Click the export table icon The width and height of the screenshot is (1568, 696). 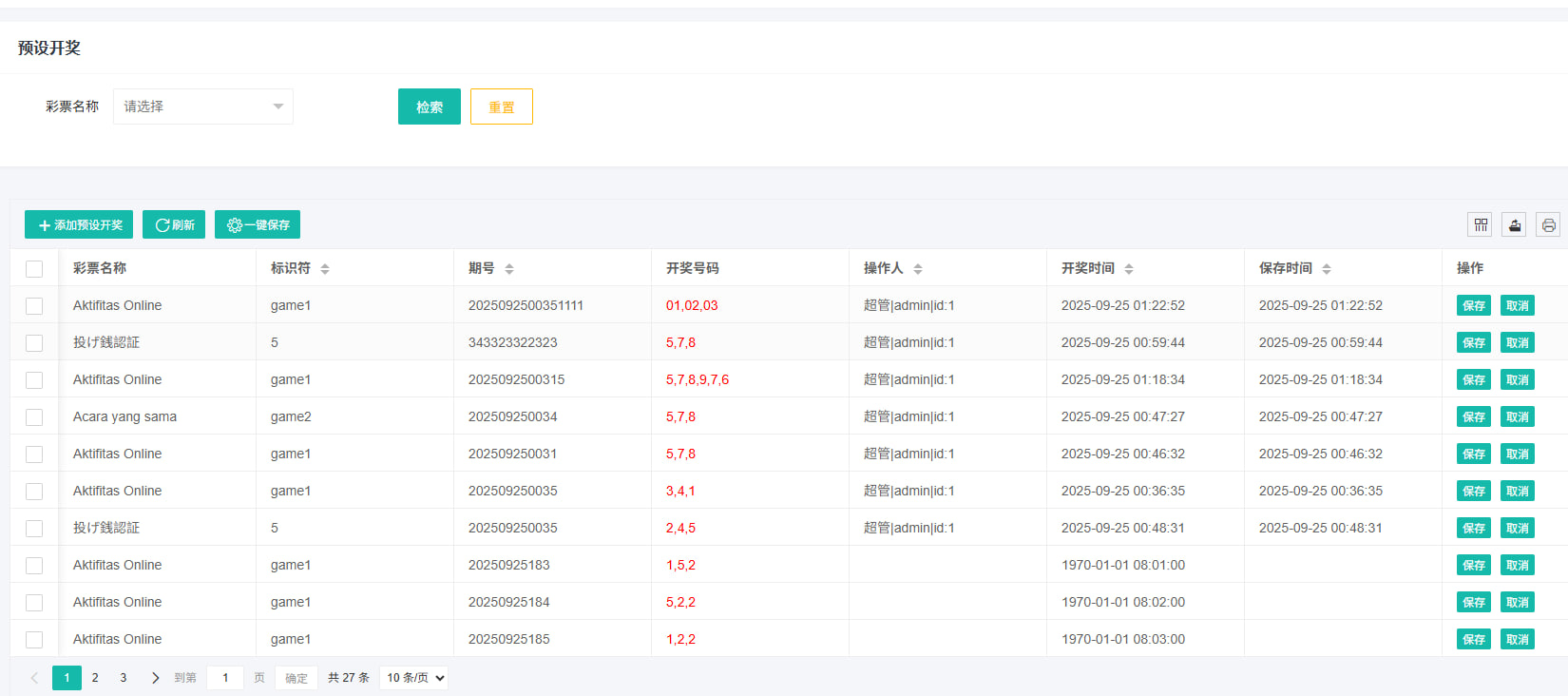pos(1515,225)
